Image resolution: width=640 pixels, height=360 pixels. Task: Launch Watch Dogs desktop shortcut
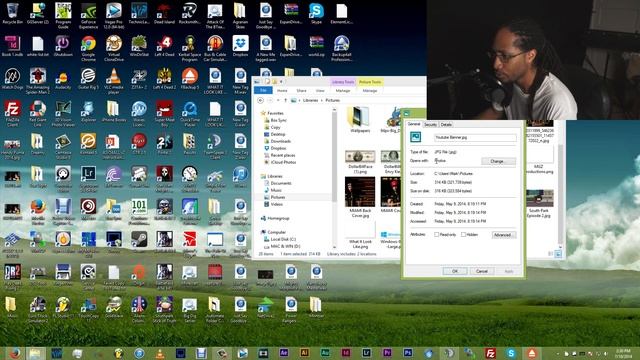pos(12,79)
